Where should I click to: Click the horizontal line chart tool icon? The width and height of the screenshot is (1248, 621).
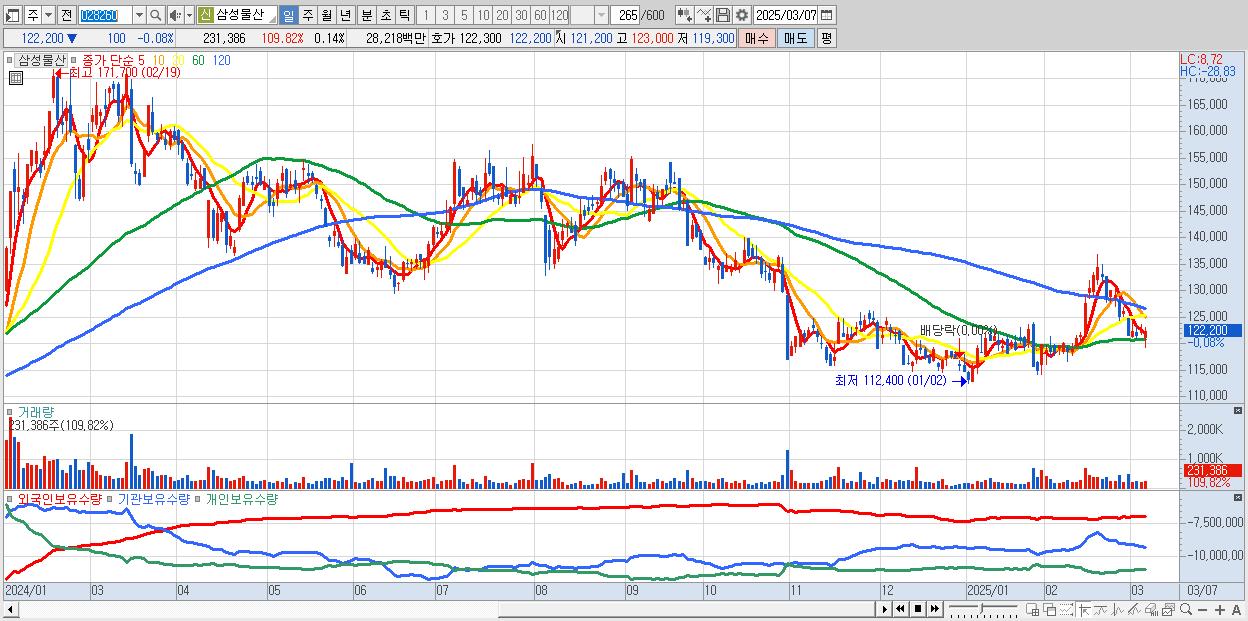[x=1100, y=610]
